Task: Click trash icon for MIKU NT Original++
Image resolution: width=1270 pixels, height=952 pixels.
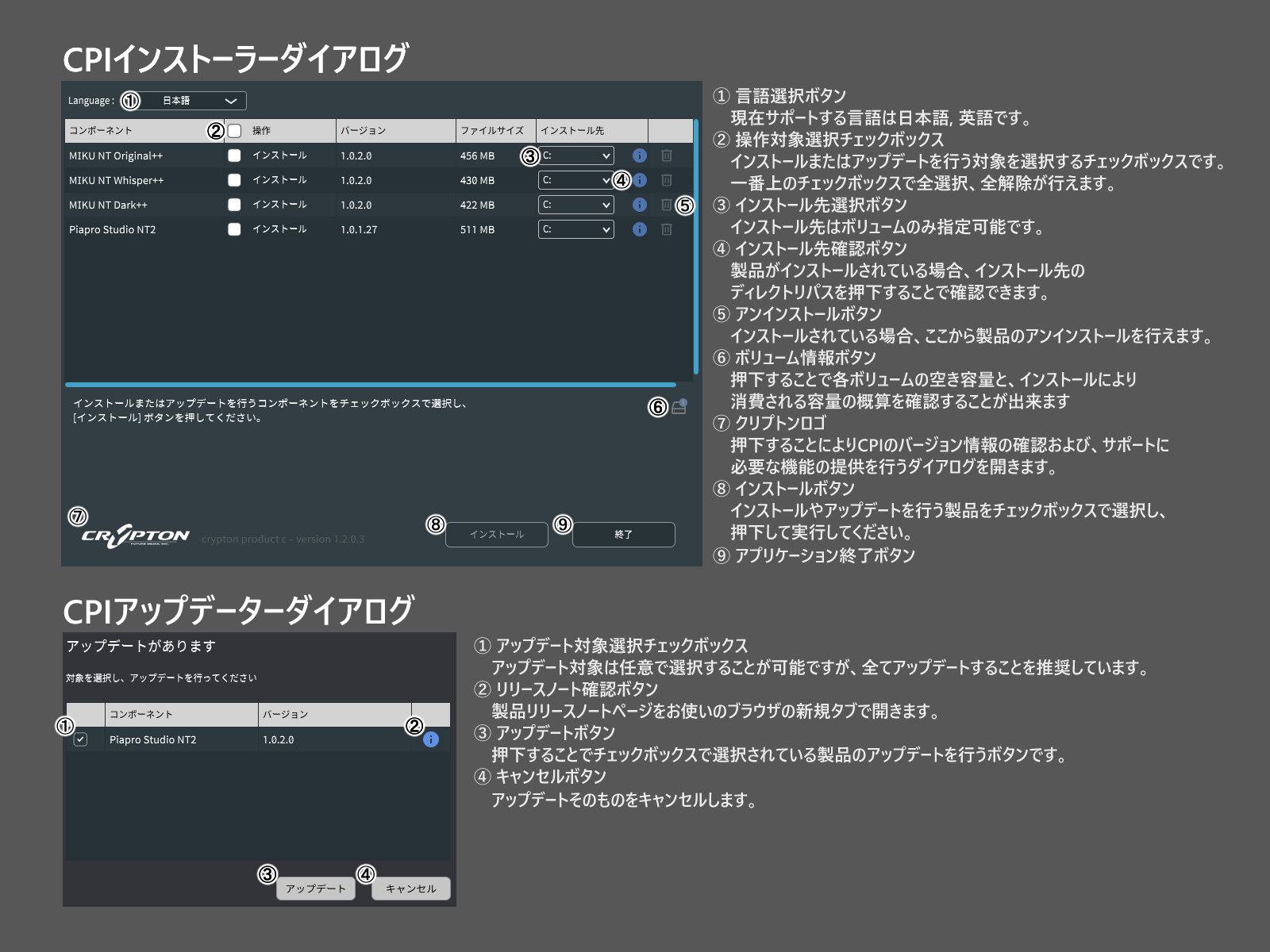Action: [x=667, y=155]
